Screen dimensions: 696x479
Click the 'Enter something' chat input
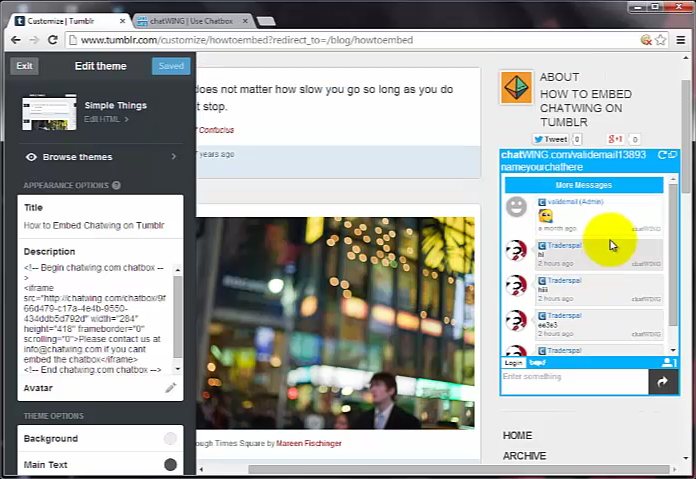tap(575, 381)
